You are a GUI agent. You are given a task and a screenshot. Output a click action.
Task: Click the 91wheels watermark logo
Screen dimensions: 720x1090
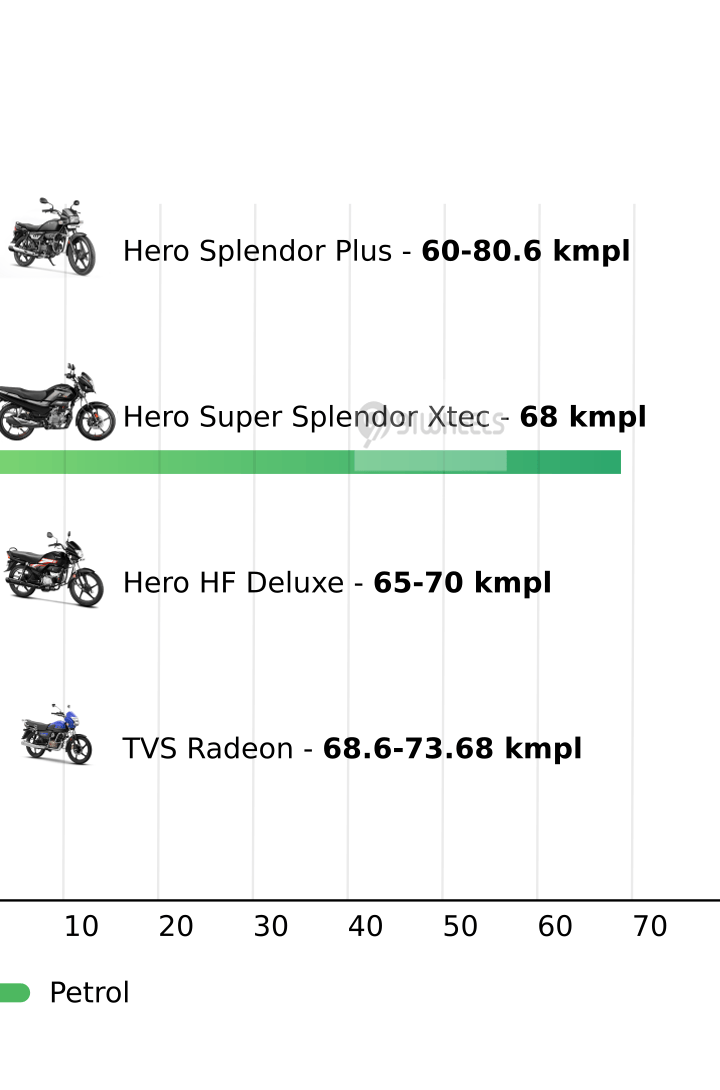pos(431,423)
